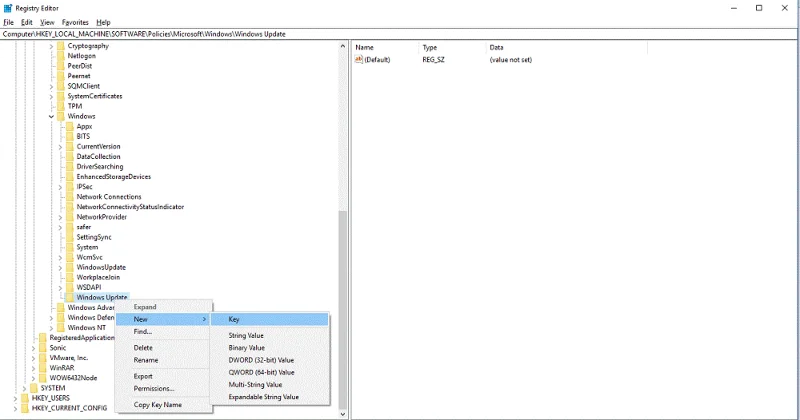Select DWORD (32-bit) Value option
The image size is (800, 420).
[x=270, y=360]
